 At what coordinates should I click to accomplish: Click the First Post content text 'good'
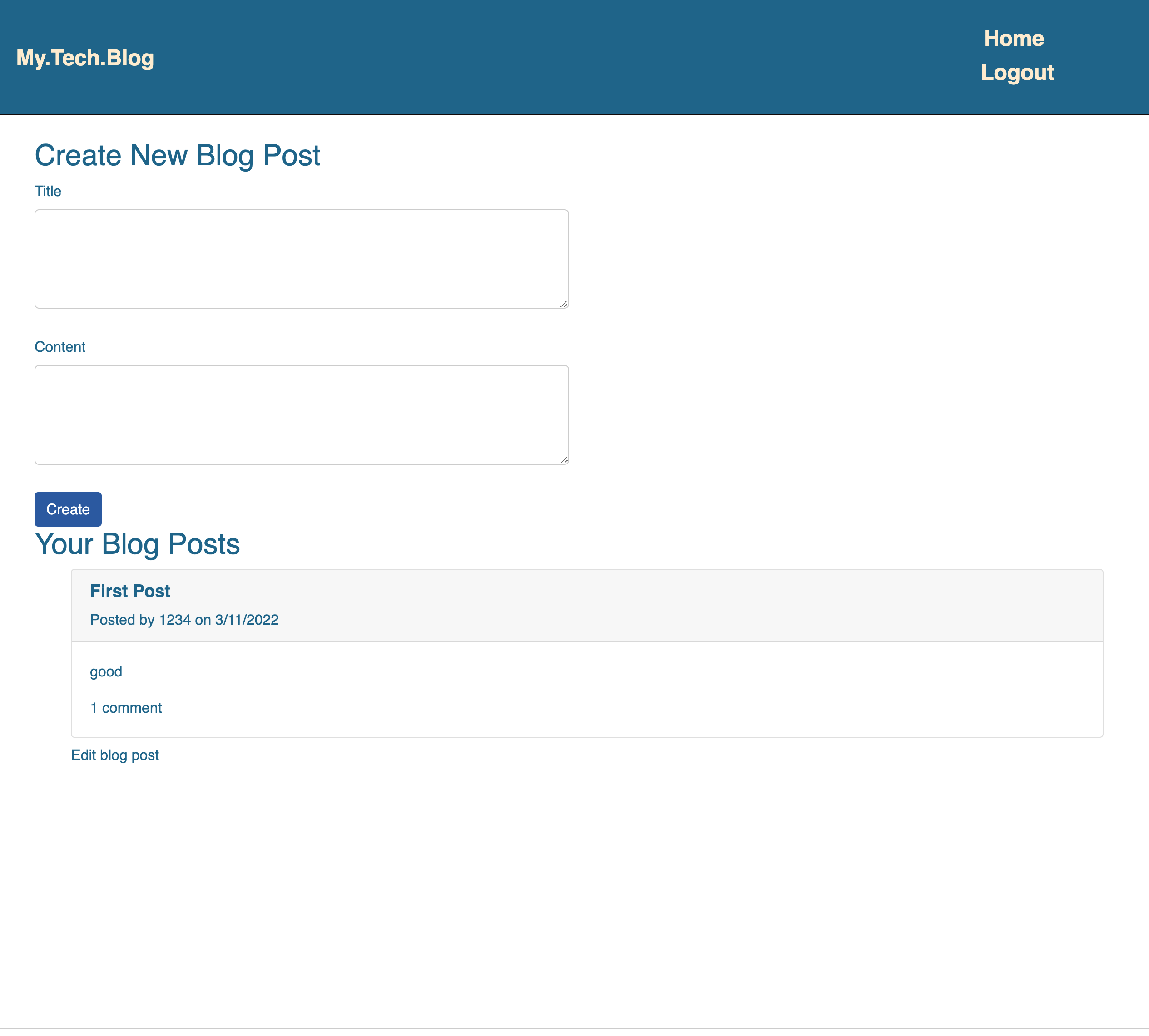tap(105, 672)
